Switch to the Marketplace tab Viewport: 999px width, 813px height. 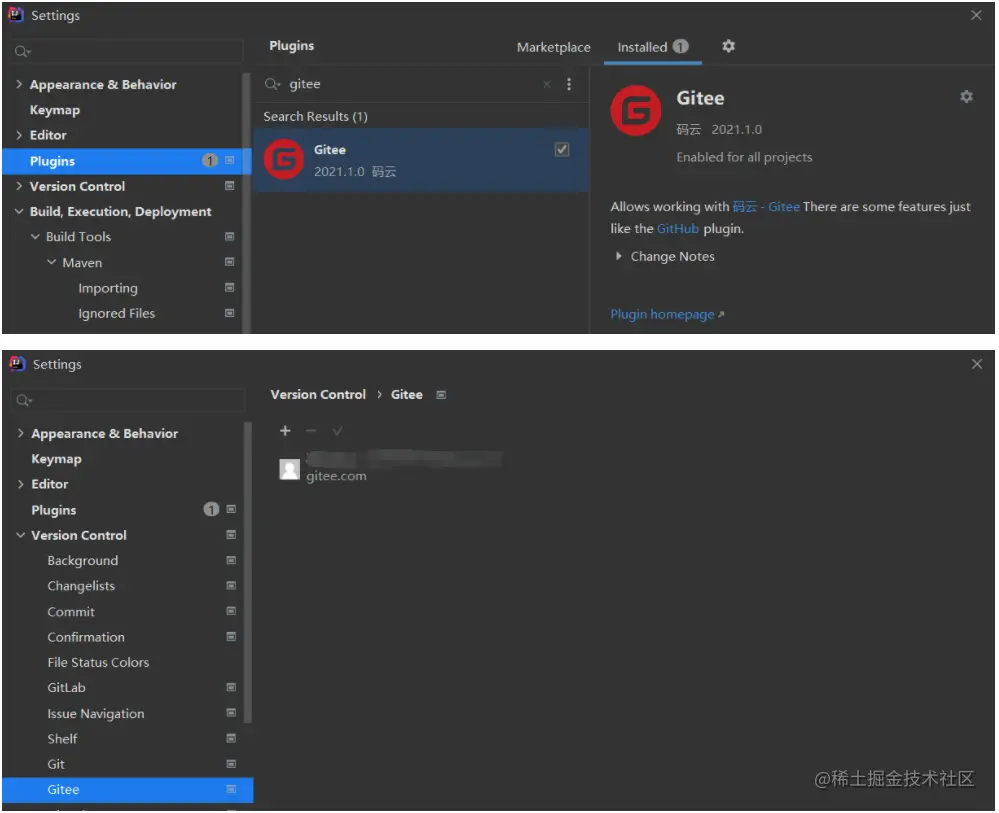pos(553,47)
